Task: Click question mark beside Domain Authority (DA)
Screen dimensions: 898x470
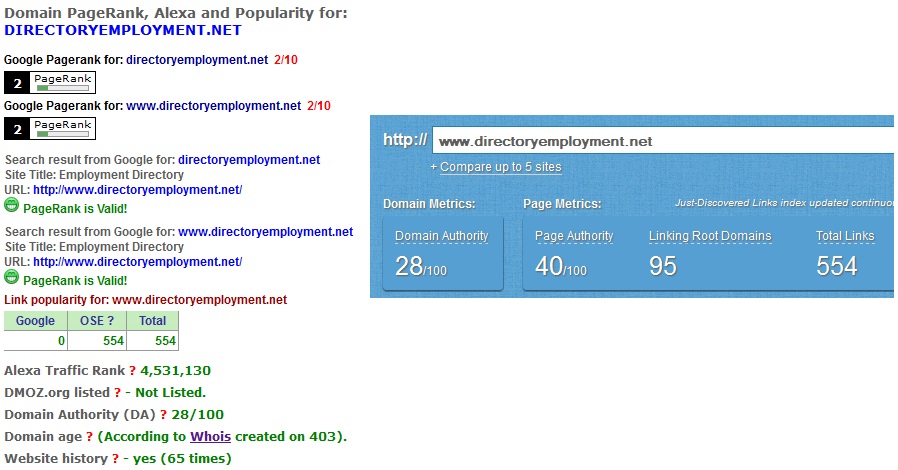Action: coord(163,414)
